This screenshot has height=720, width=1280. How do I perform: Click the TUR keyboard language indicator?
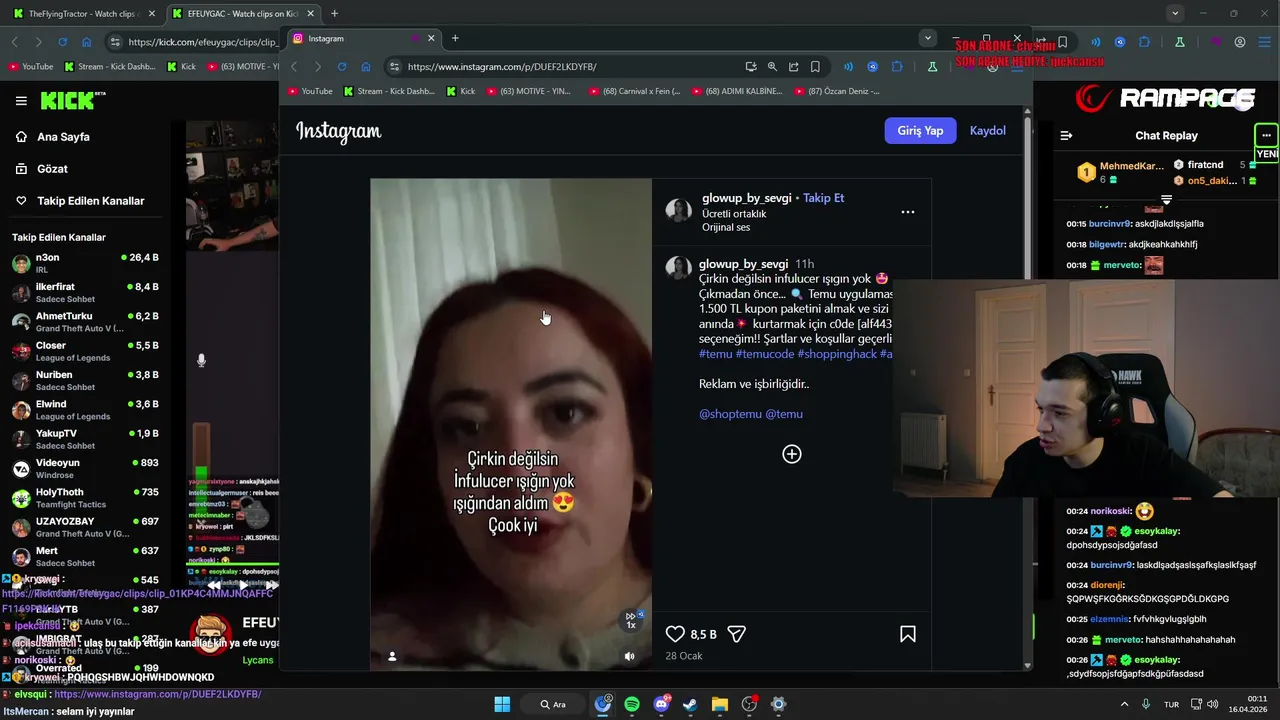[x=1171, y=704]
